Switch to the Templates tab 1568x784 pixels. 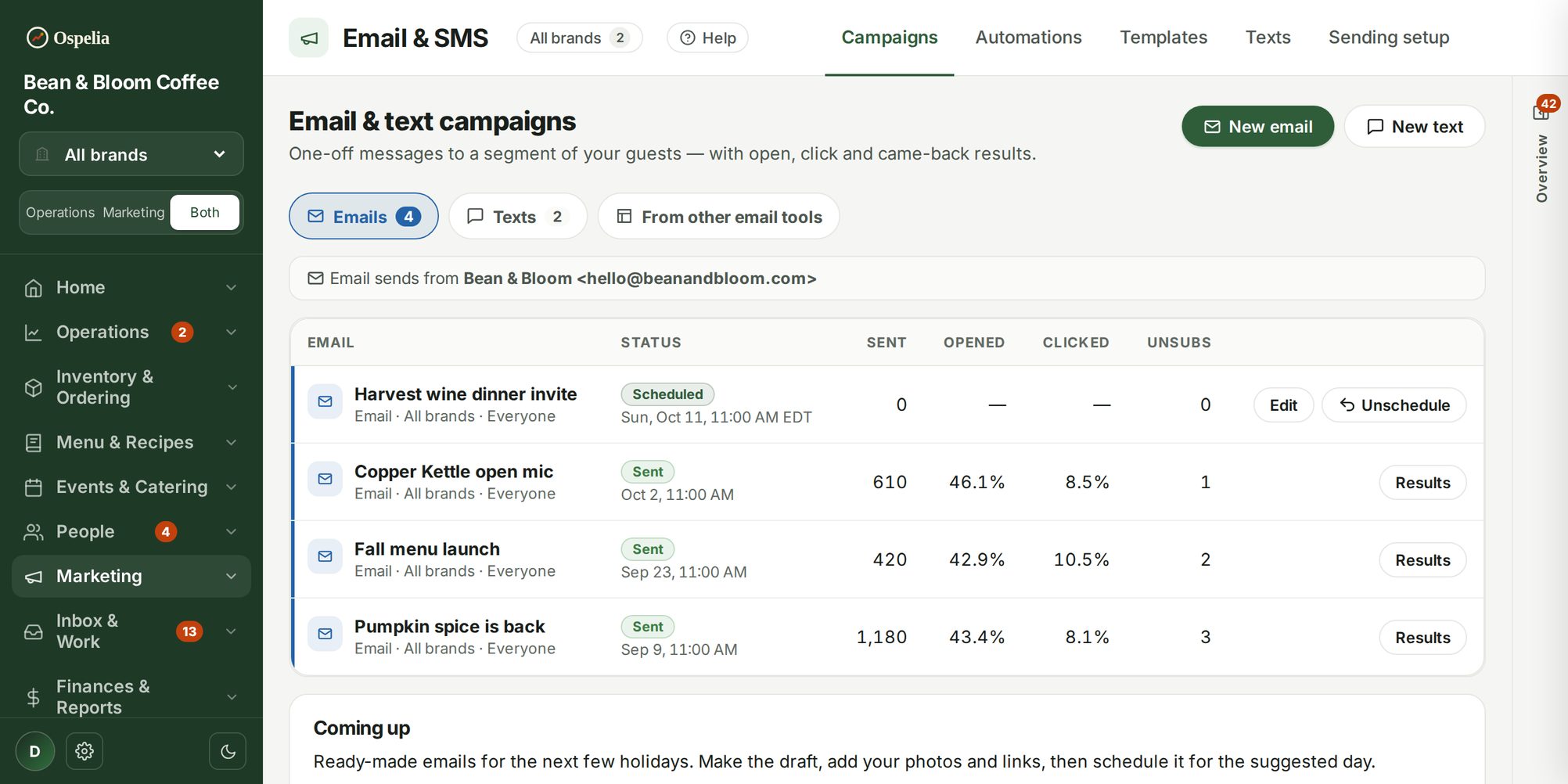(1163, 38)
